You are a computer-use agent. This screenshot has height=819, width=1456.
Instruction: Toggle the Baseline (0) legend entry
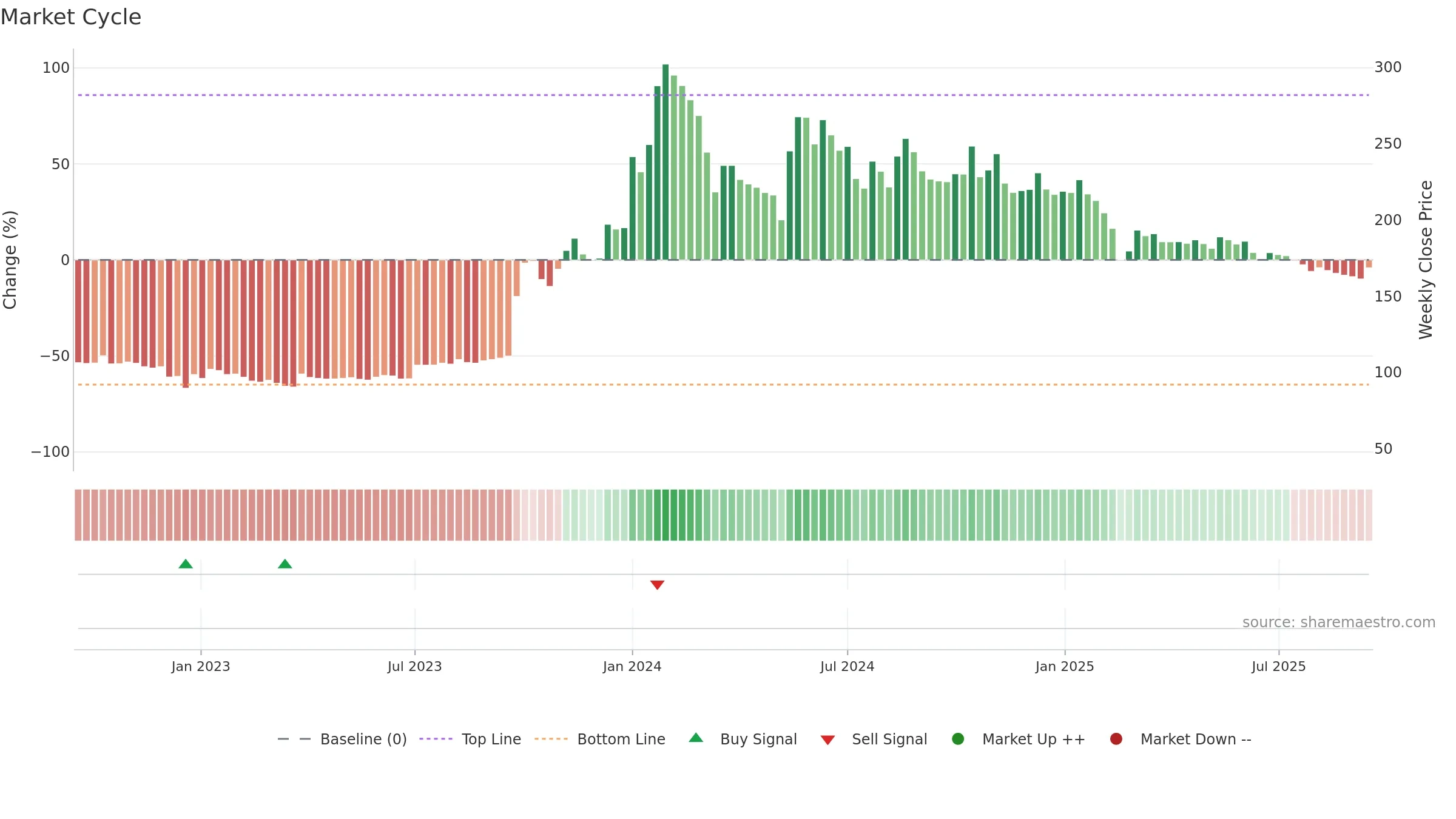pos(342,739)
